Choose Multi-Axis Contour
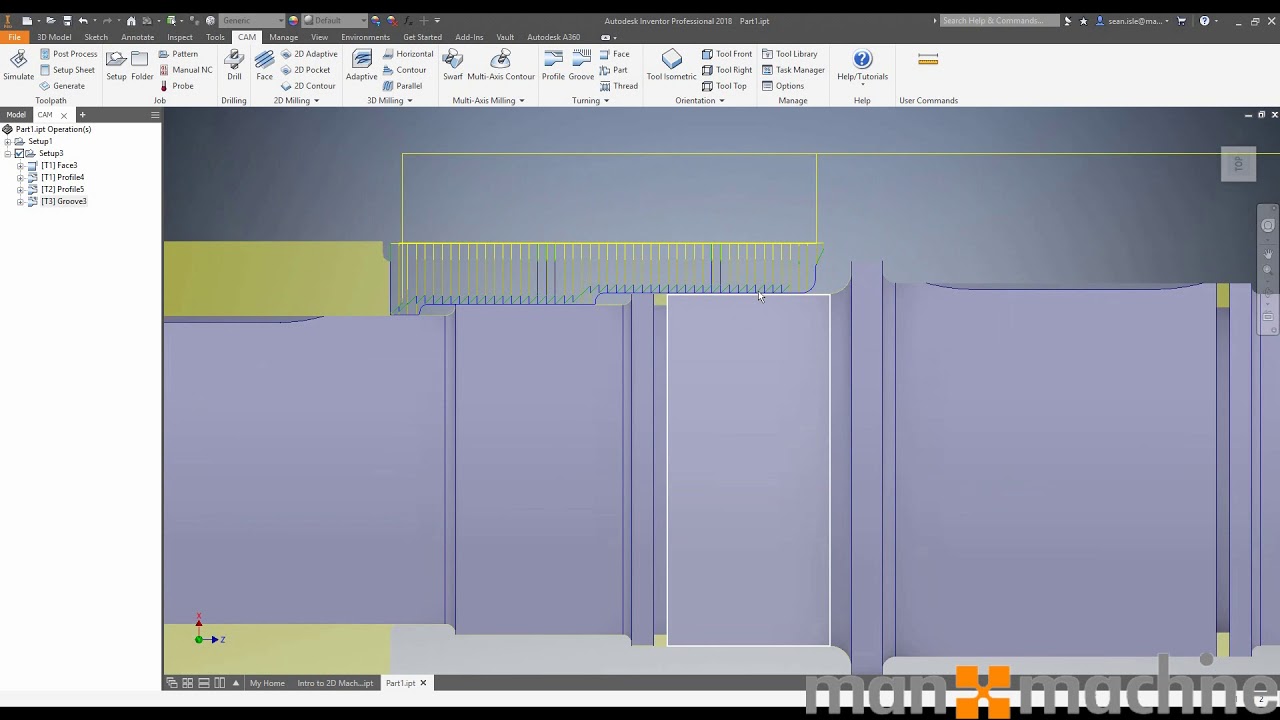Viewport: 1280px width, 720px height. (501, 66)
